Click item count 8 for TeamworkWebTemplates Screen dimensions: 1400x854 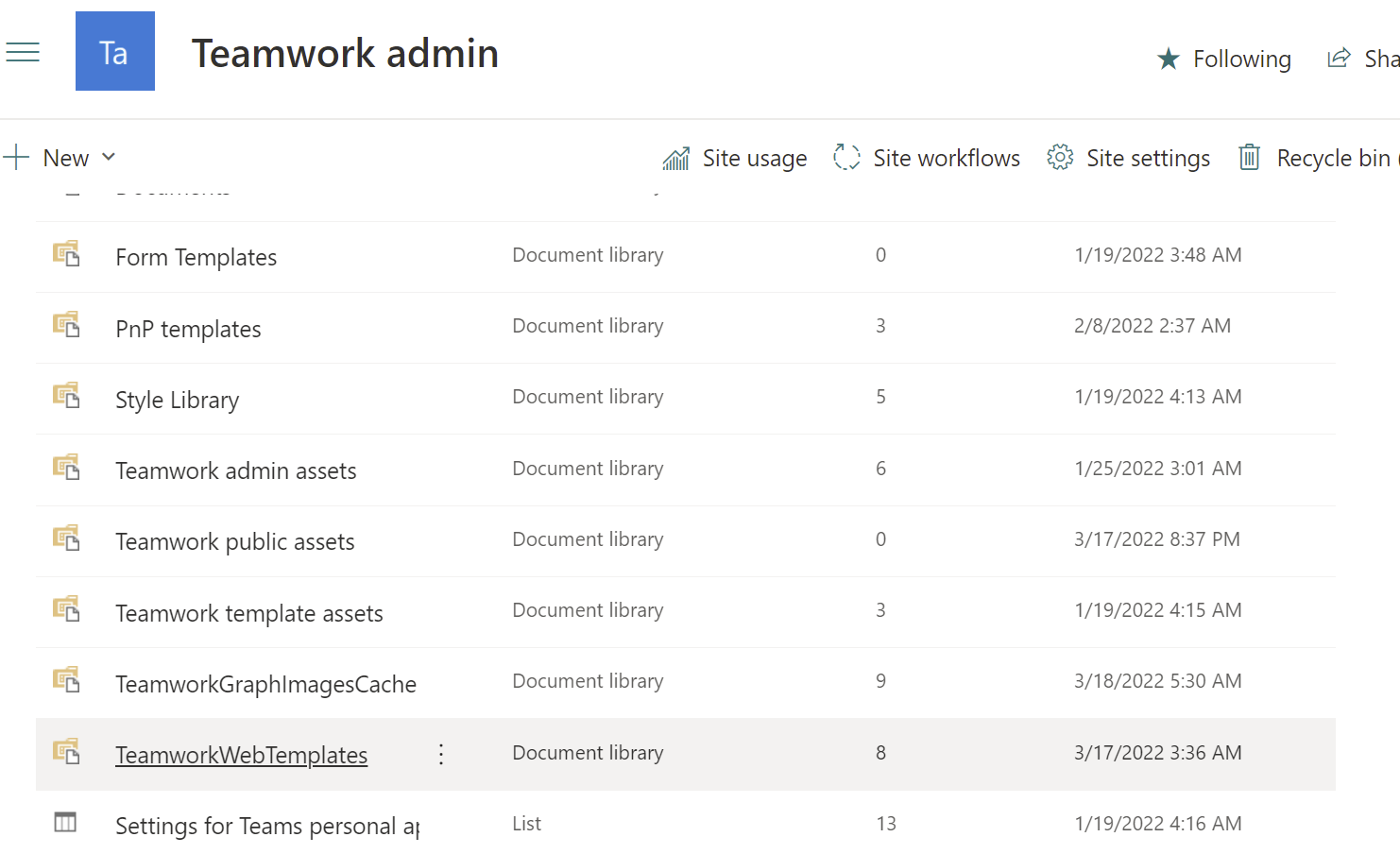(x=880, y=753)
